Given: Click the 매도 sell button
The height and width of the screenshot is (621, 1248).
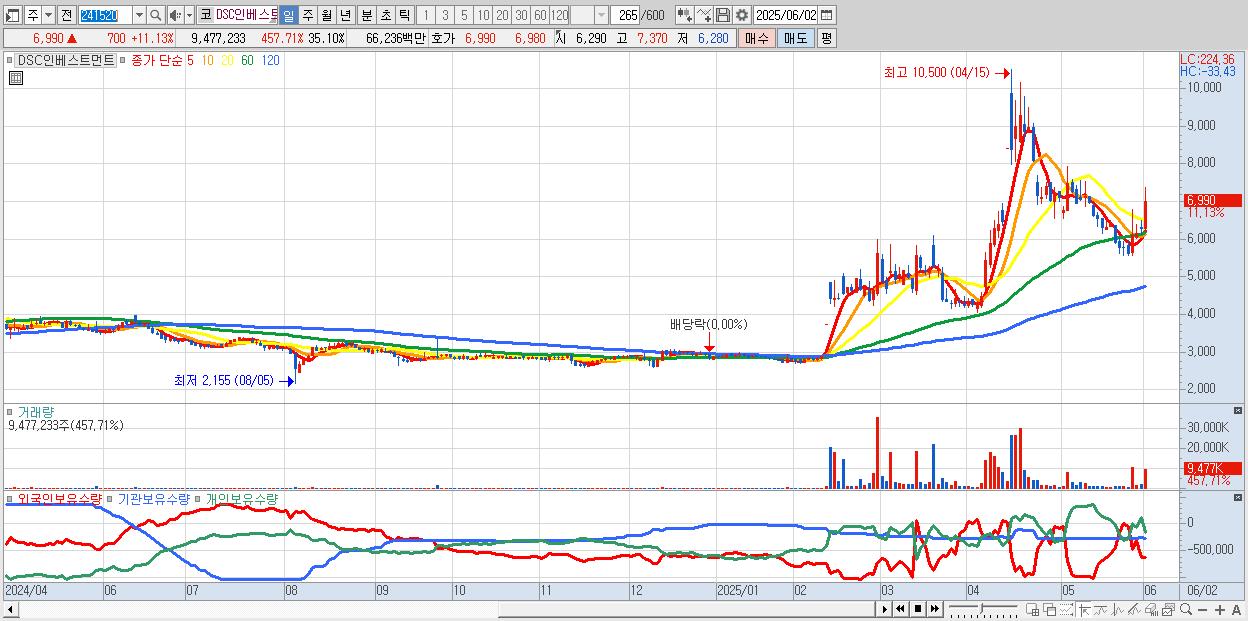Looking at the screenshot, I should [x=795, y=38].
